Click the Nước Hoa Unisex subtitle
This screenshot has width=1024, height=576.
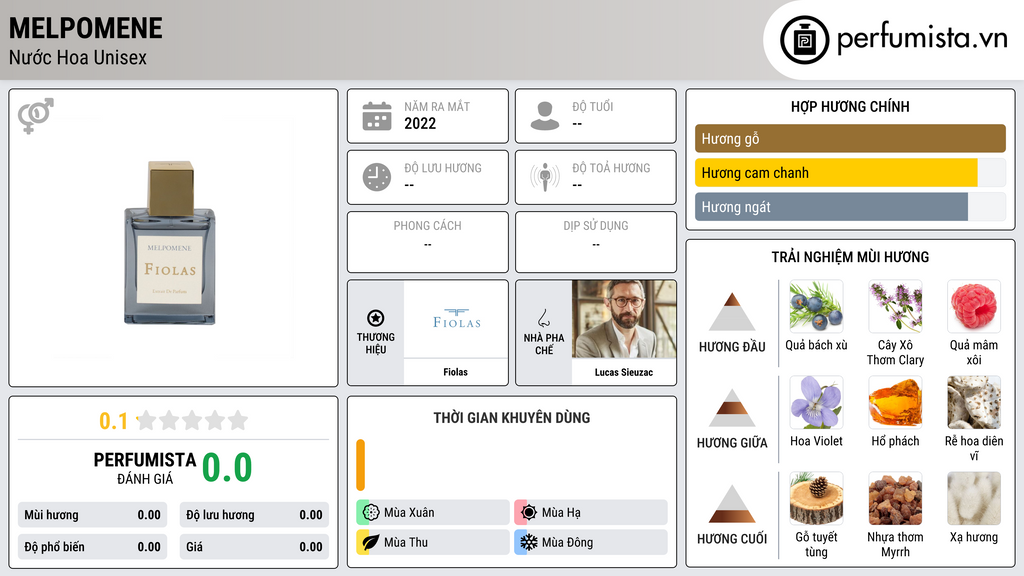[78, 57]
